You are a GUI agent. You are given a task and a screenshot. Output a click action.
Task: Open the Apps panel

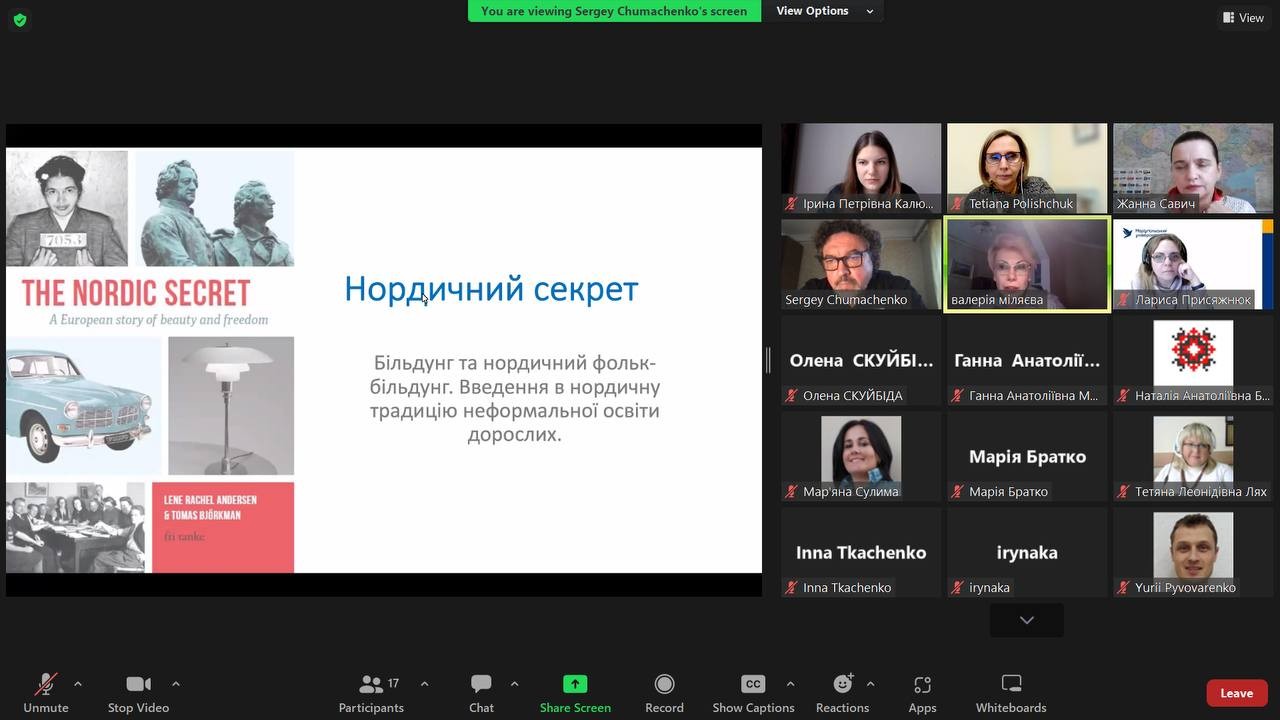pyautogui.click(x=922, y=693)
